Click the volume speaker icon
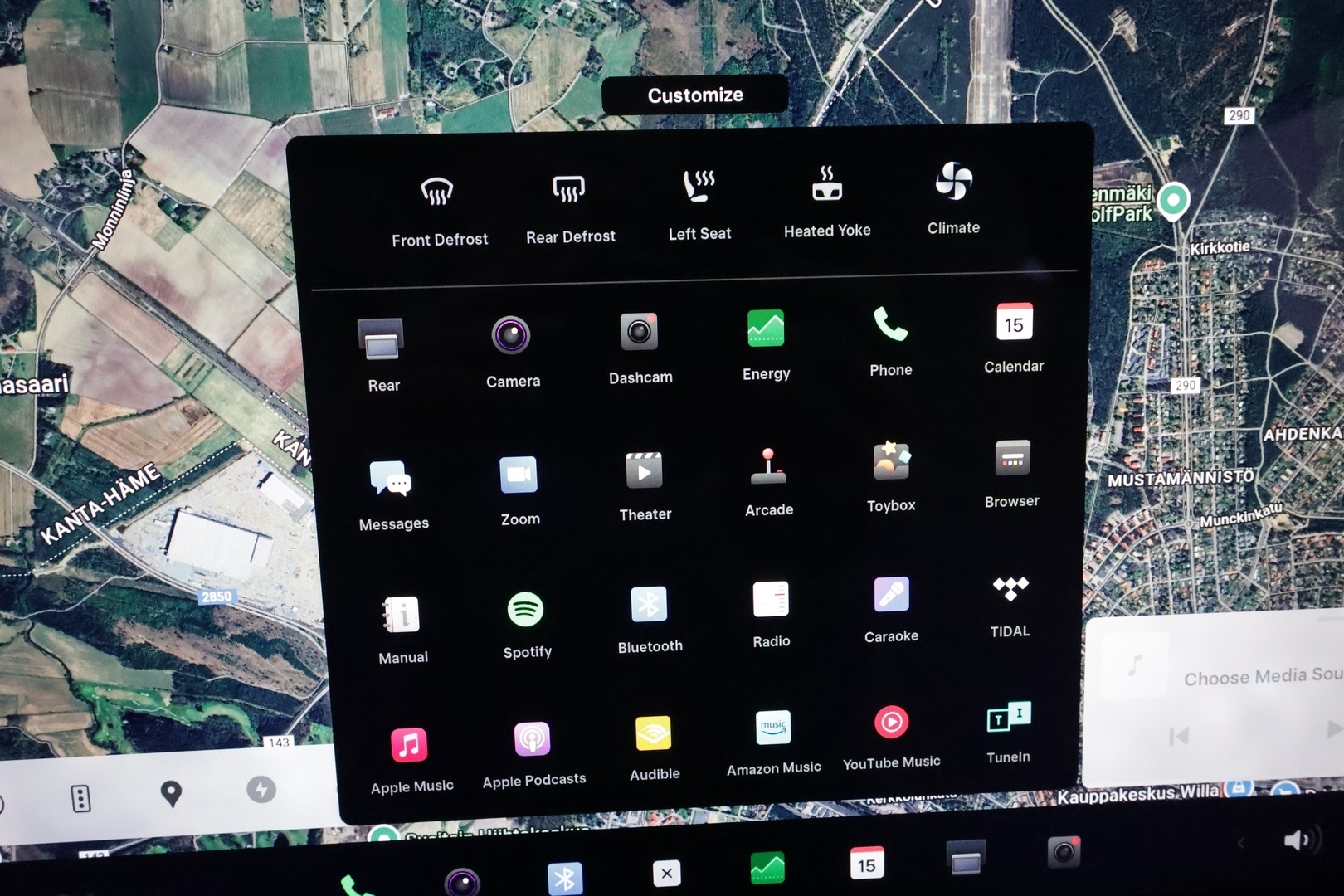This screenshot has height=896, width=1344. (1298, 841)
